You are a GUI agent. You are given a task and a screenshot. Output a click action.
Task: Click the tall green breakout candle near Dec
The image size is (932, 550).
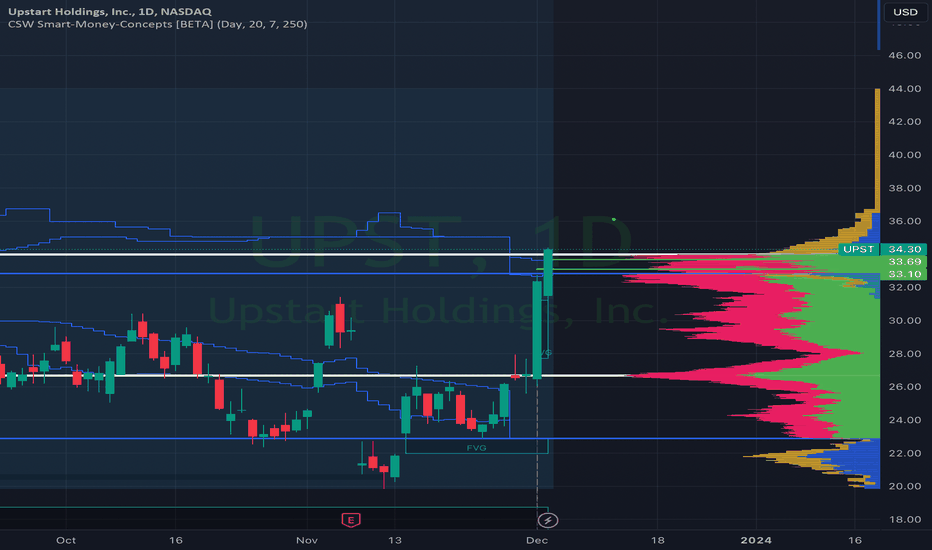537,330
